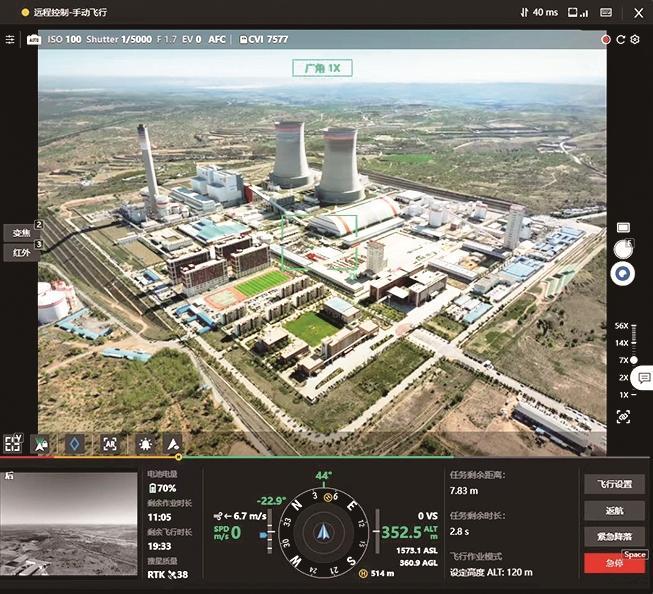Click the camera mode icon beside ISO
Viewport: 653px width, 594px height.
33,39
